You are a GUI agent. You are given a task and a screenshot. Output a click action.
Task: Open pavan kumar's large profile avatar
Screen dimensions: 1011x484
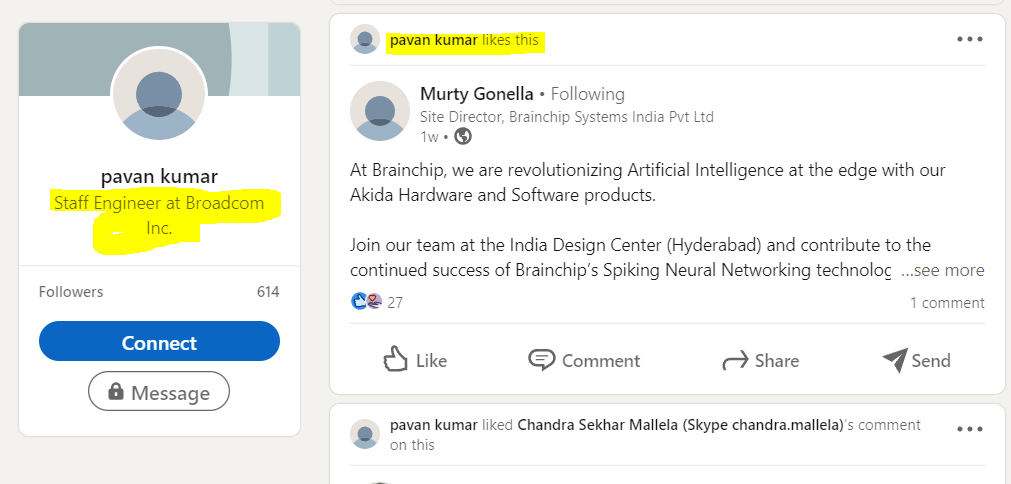159,95
